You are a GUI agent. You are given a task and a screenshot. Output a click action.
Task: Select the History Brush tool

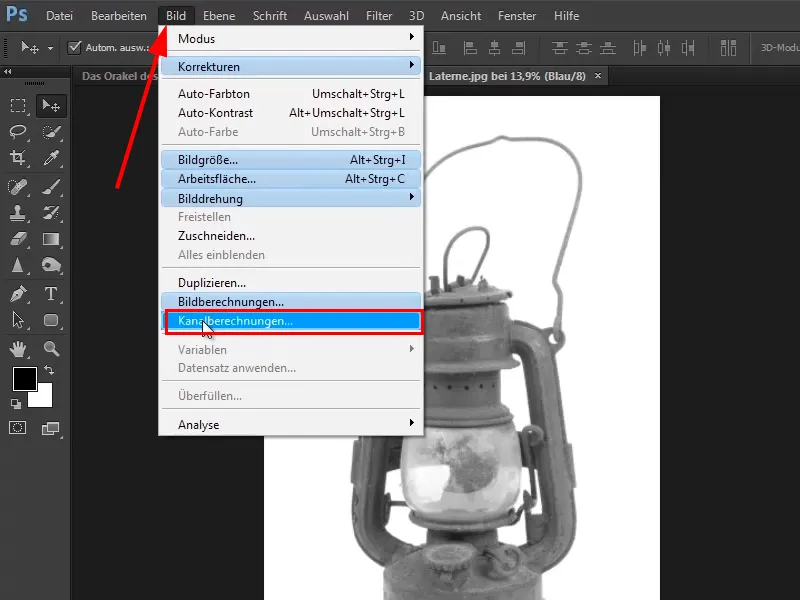tap(51, 213)
